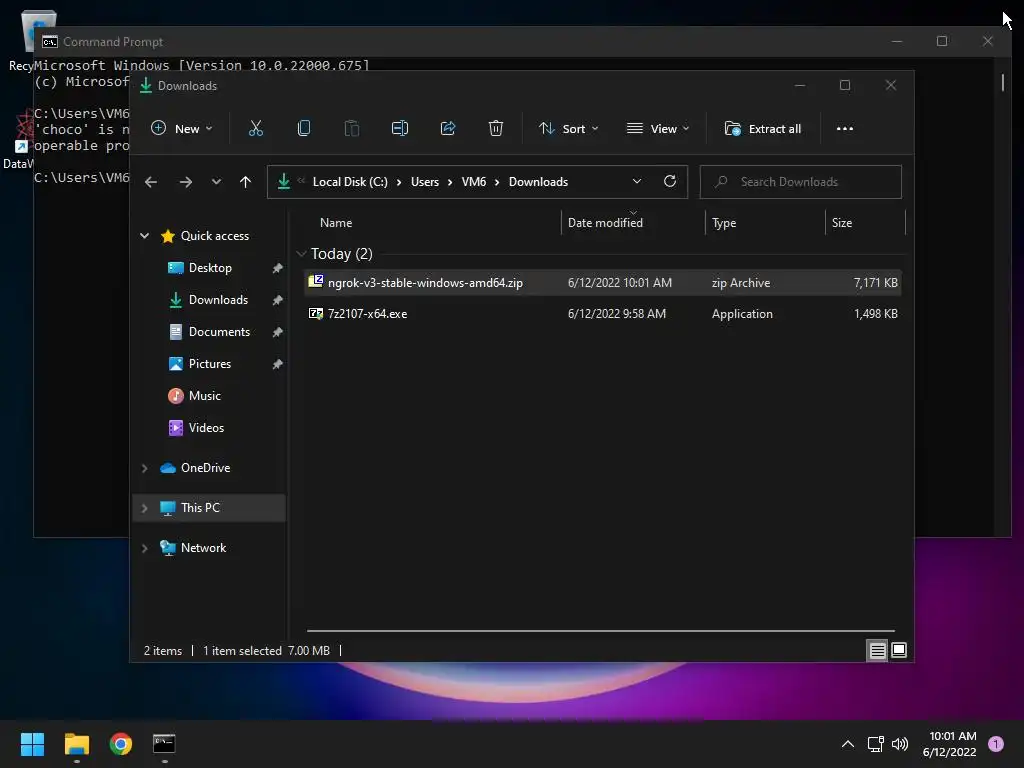The width and height of the screenshot is (1024, 768).
Task: Click the Search Downloads field
Action: [x=801, y=182]
